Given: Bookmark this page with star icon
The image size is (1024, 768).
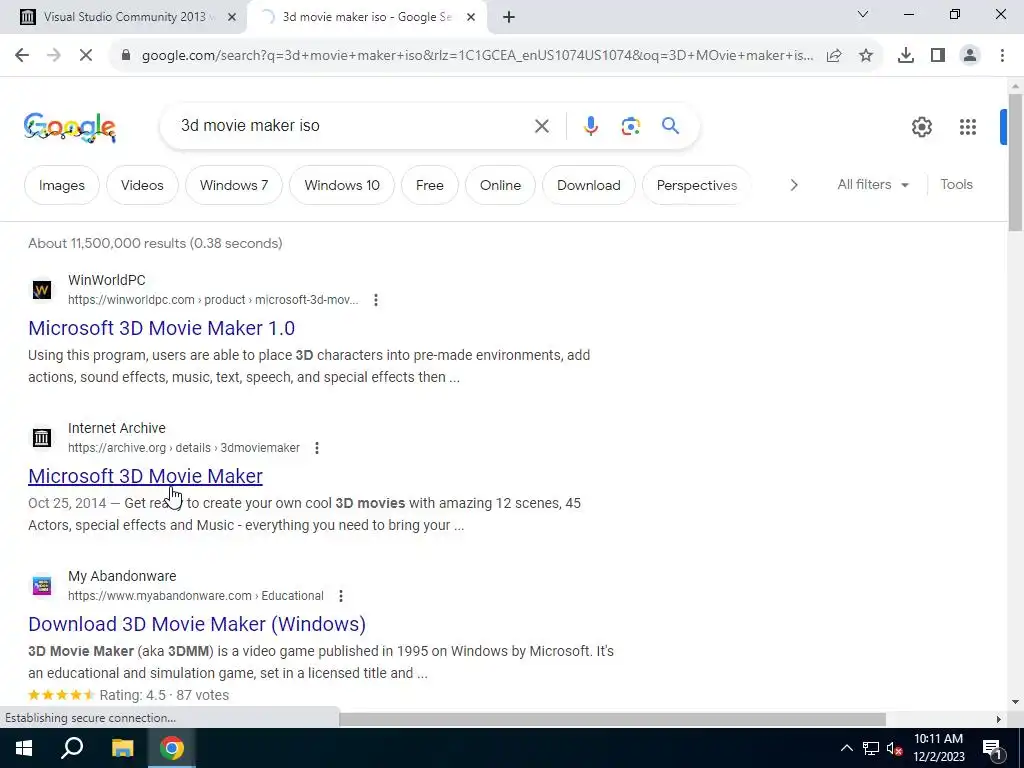Looking at the screenshot, I should [866, 56].
